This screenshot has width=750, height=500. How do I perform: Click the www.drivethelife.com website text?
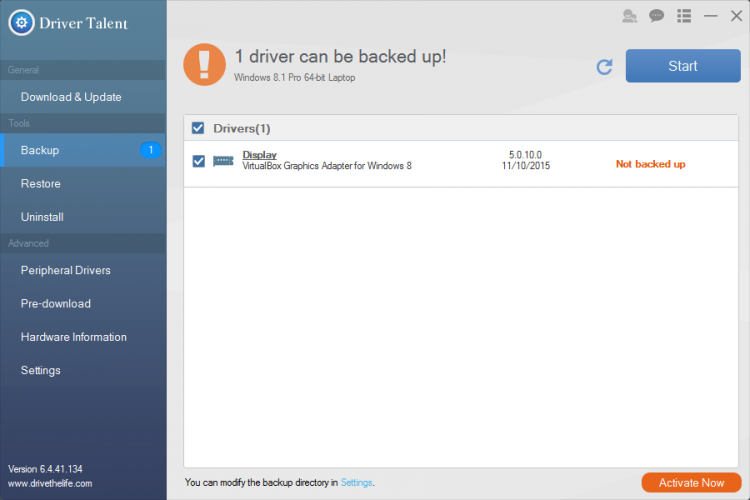point(50,483)
